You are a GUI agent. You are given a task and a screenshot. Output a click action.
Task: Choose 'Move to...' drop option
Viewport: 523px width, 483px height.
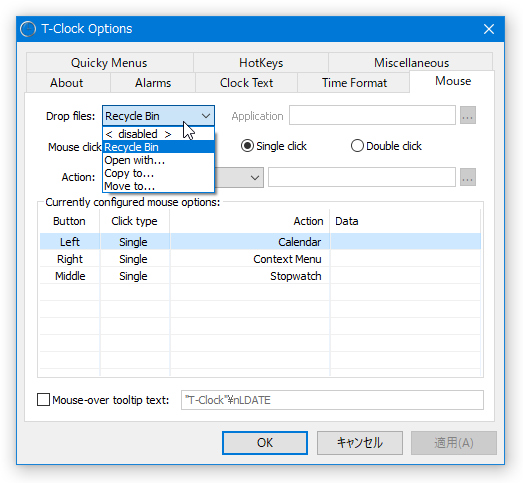158,186
